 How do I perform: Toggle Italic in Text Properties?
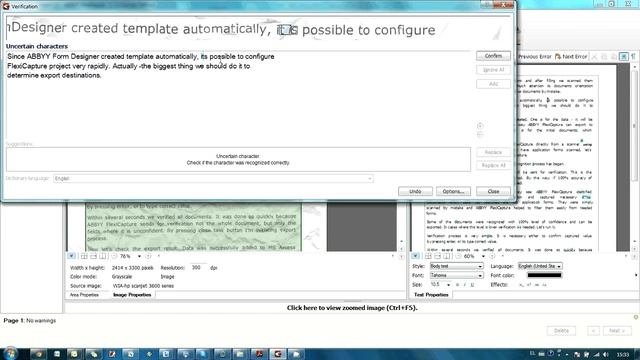[x=464, y=285]
